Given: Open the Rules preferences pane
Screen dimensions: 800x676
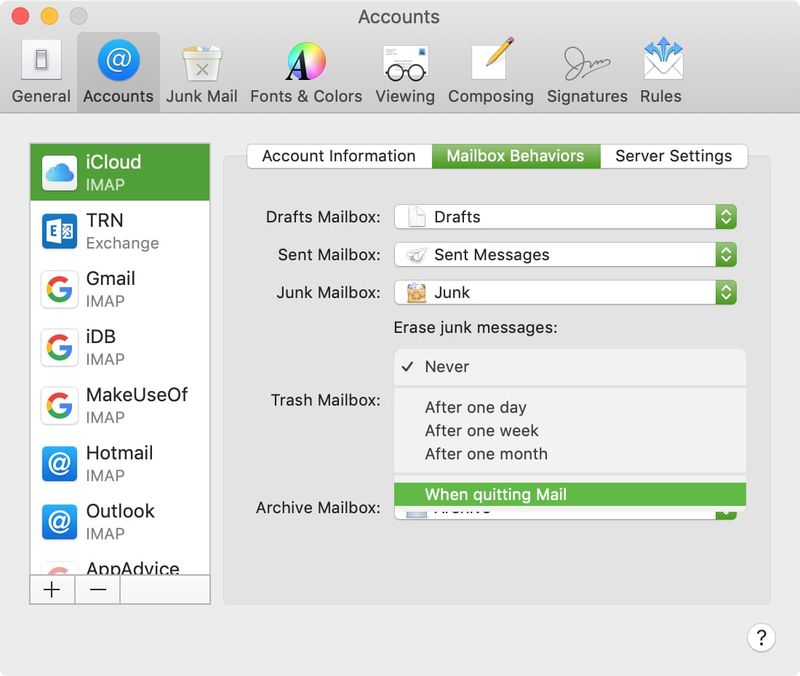Looking at the screenshot, I should tap(661, 71).
